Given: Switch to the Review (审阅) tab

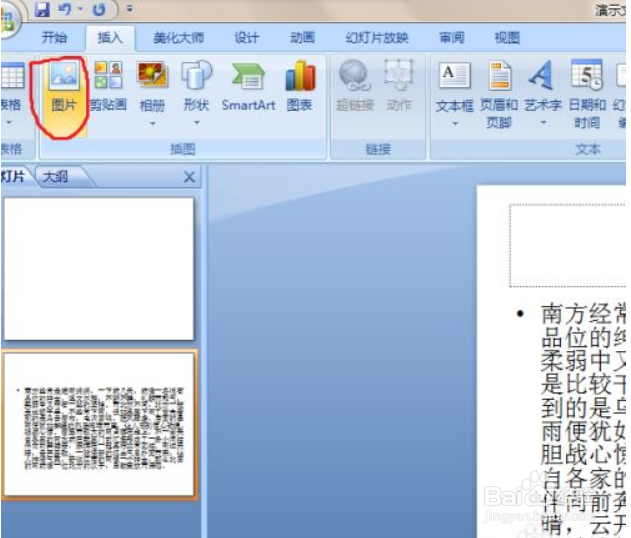Looking at the screenshot, I should coord(452,38).
